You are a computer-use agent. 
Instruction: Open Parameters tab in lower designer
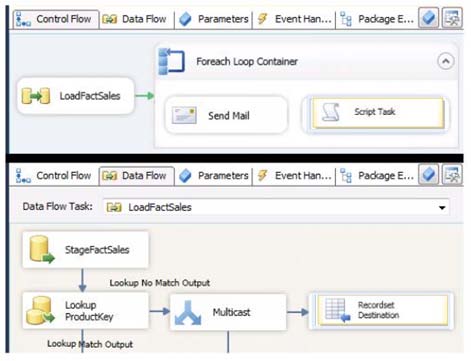[x=213, y=176]
